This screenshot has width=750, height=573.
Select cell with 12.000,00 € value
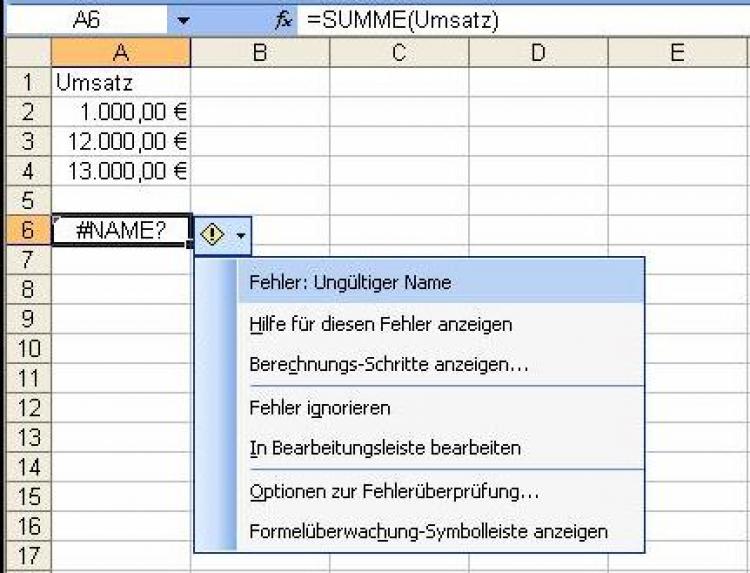coord(120,142)
